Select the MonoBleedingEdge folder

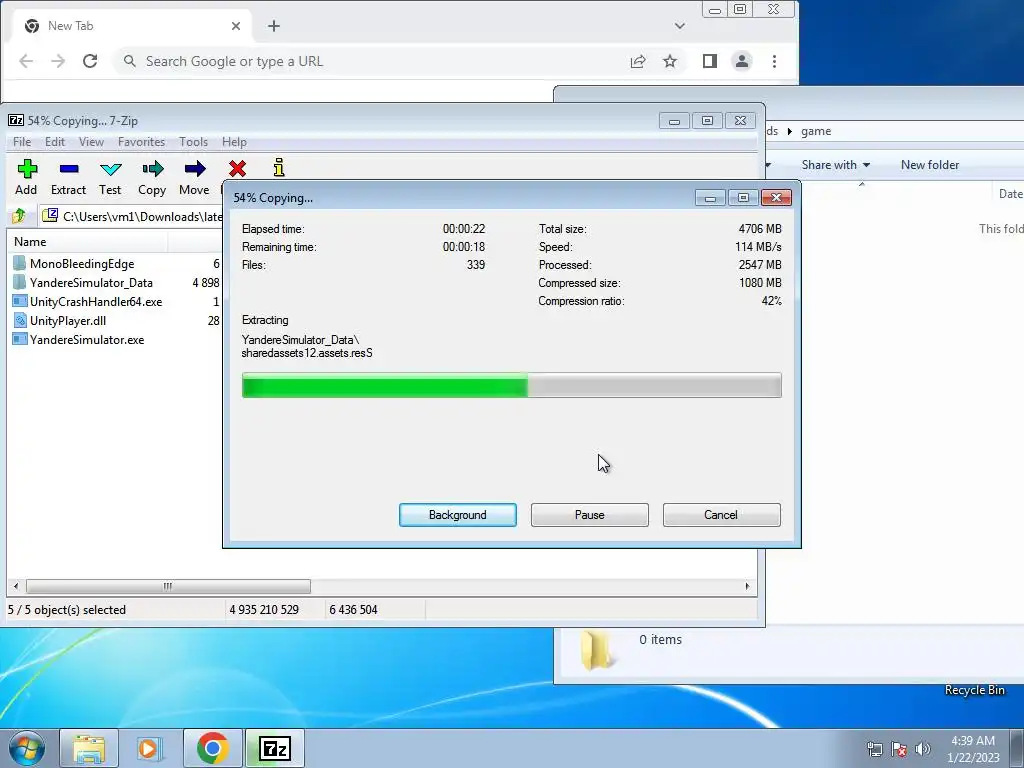(82, 264)
